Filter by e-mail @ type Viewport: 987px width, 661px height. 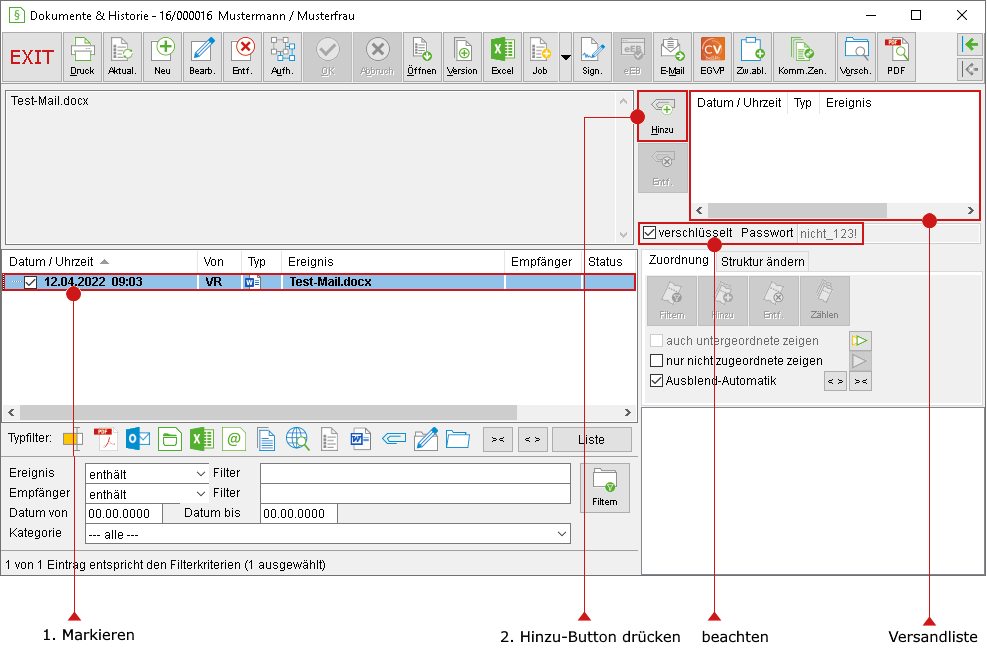pos(234,439)
